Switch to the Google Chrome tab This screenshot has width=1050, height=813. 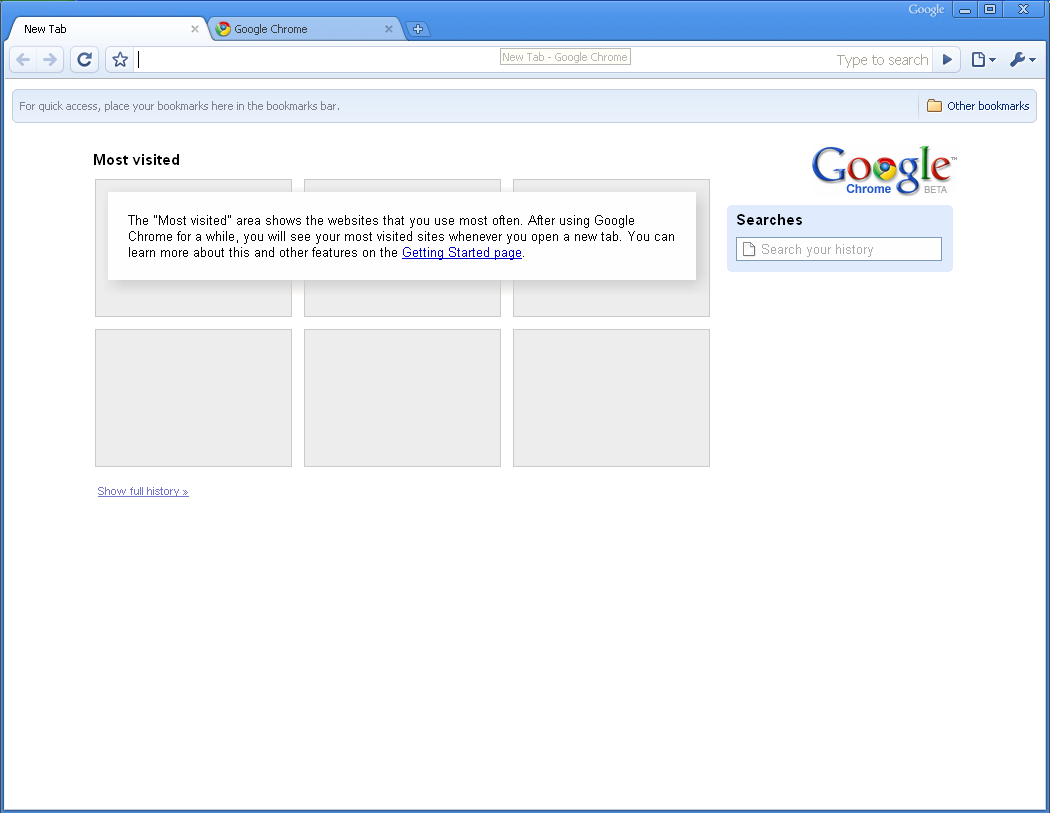tap(290, 29)
